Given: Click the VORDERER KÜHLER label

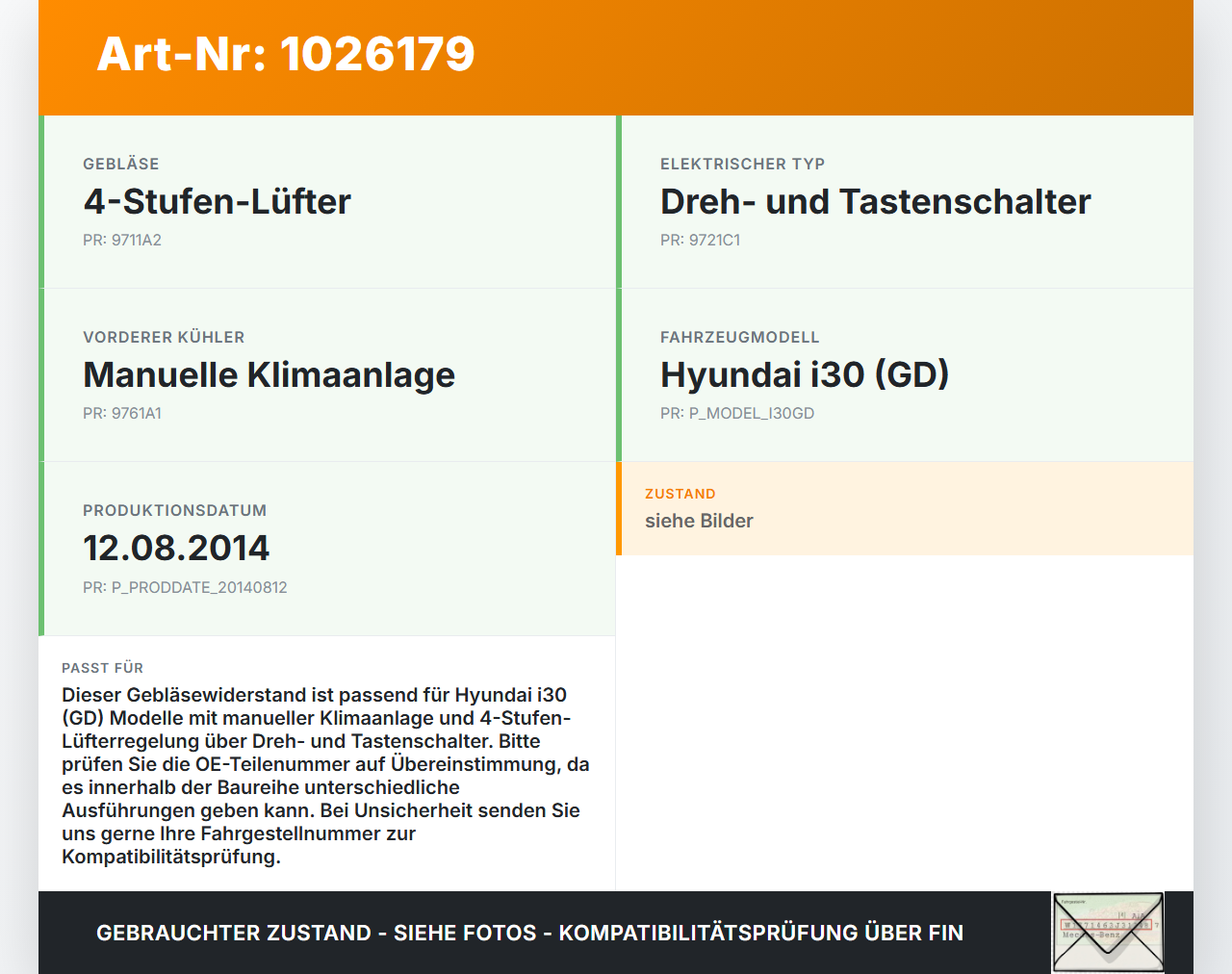Looking at the screenshot, I should pos(164,337).
